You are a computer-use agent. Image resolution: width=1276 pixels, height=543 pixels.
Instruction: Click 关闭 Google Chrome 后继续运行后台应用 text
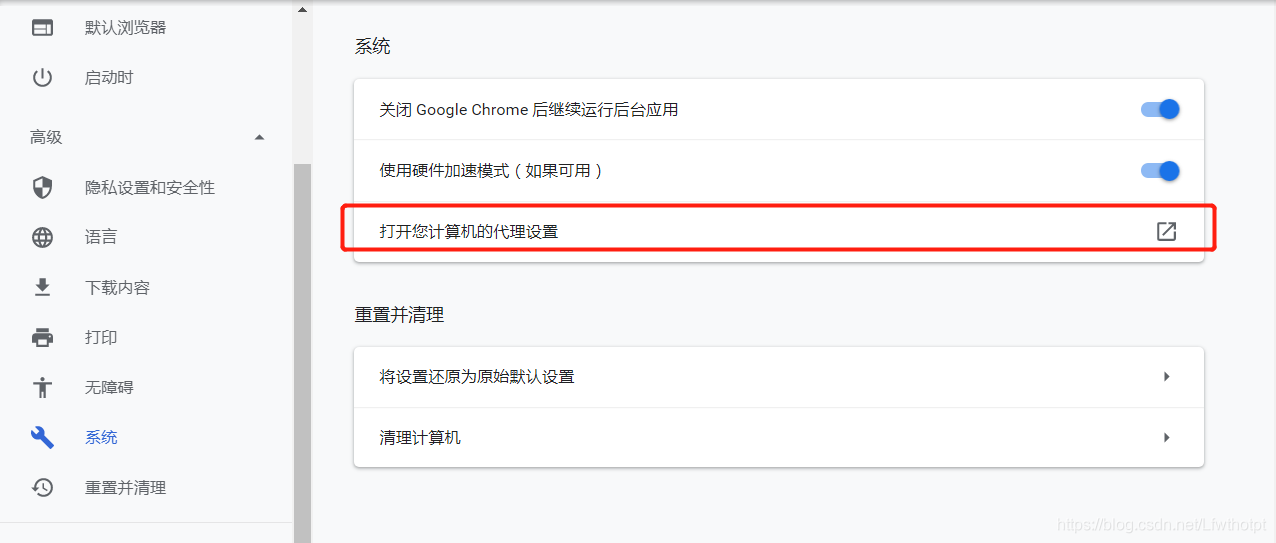point(529,110)
